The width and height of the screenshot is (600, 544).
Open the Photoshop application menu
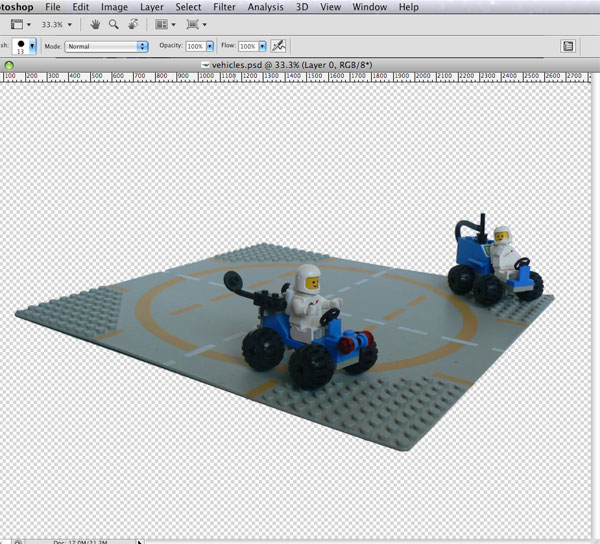pos(16,7)
